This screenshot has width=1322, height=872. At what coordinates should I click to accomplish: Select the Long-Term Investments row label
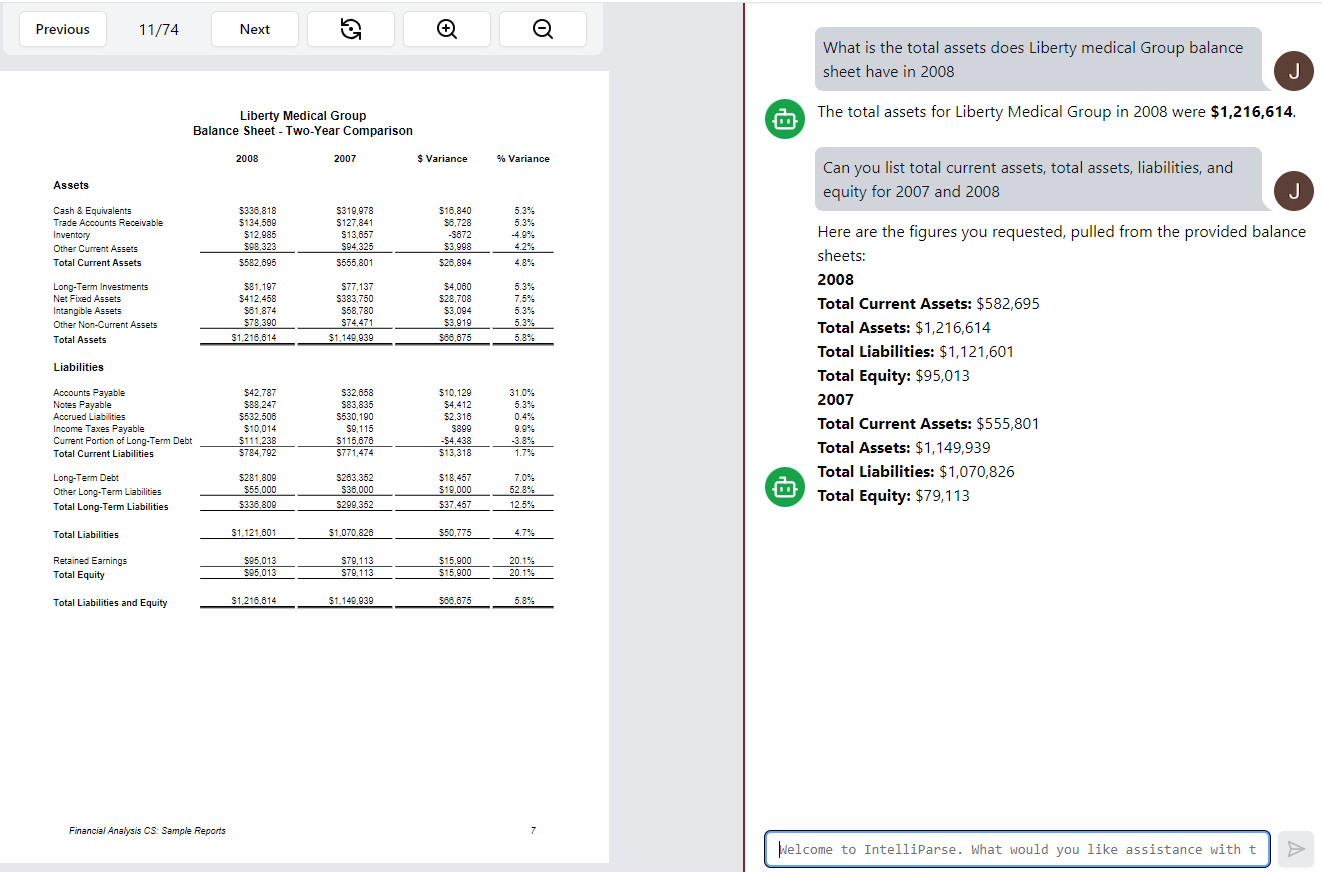(100, 287)
